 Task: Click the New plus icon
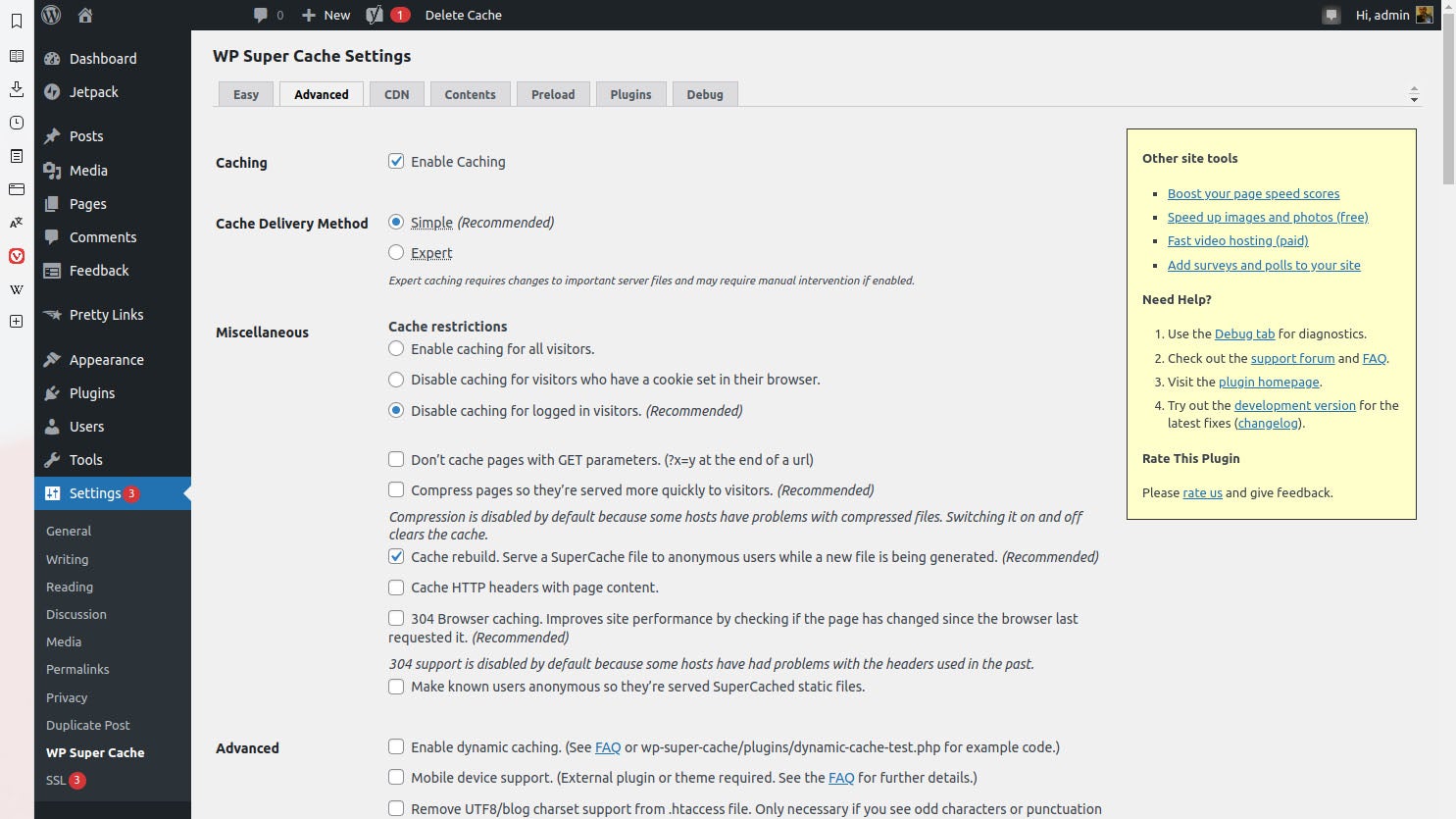[x=309, y=15]
